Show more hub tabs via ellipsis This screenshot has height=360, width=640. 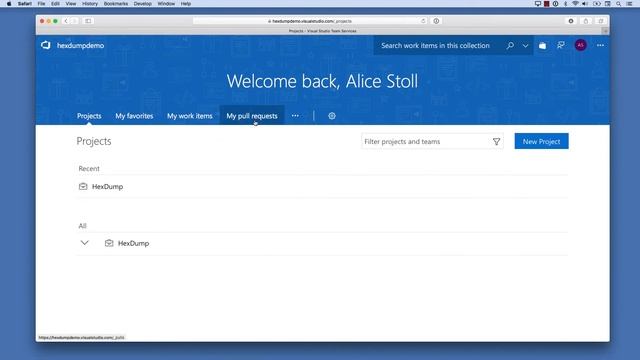pyautogui.click(x=295, y=116)
